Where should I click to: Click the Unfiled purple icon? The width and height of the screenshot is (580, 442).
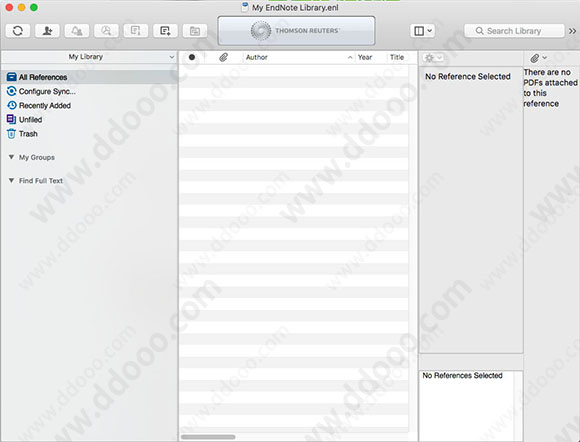(x=11, y=119)
